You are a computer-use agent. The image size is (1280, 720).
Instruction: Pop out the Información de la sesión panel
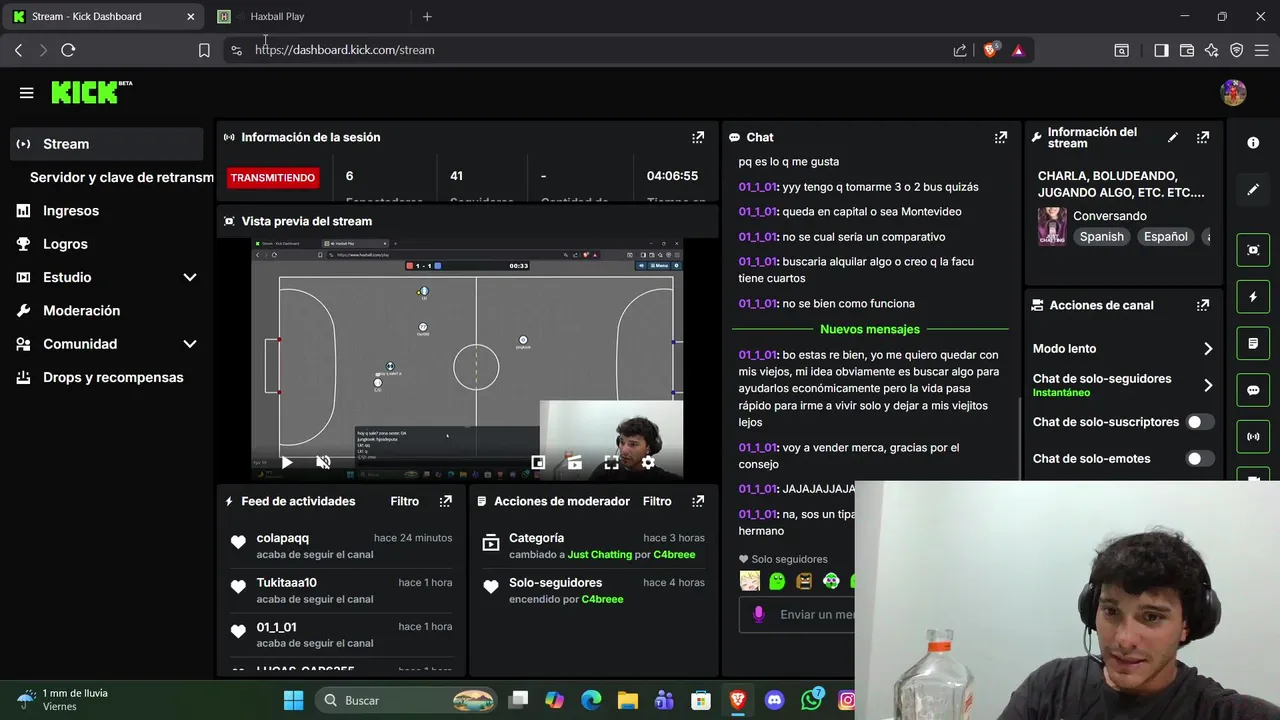pos(698,137)
